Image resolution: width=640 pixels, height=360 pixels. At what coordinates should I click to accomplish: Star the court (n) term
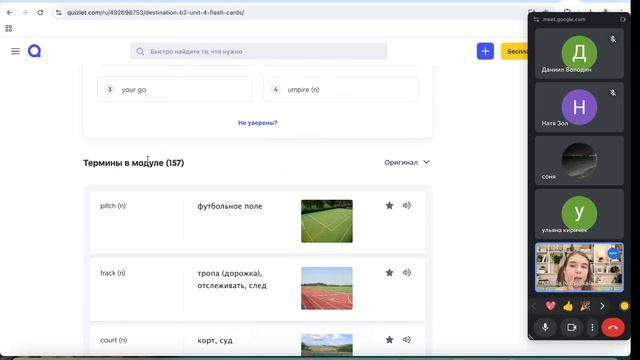(x=389, y=340)
